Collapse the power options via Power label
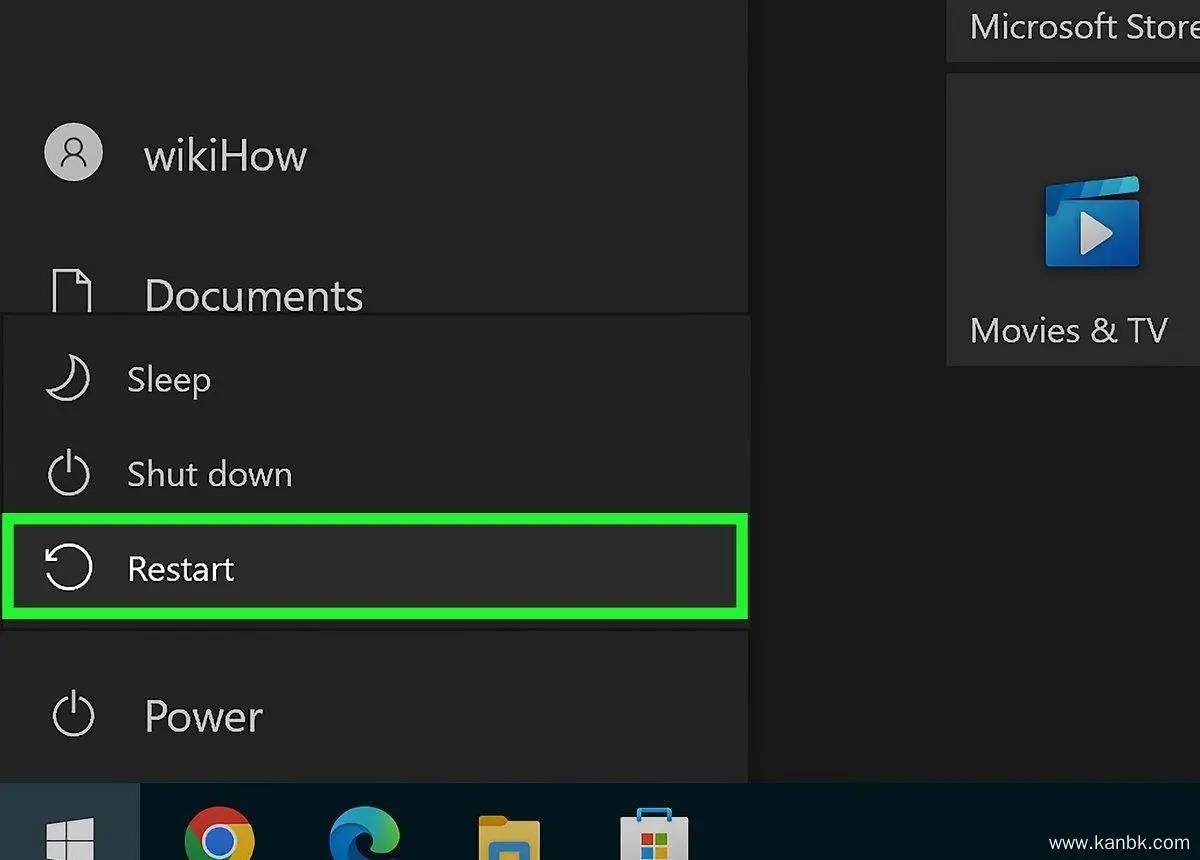Viewport: 1200px width, 860px height. pyautogui.click(x=203, y=717)
